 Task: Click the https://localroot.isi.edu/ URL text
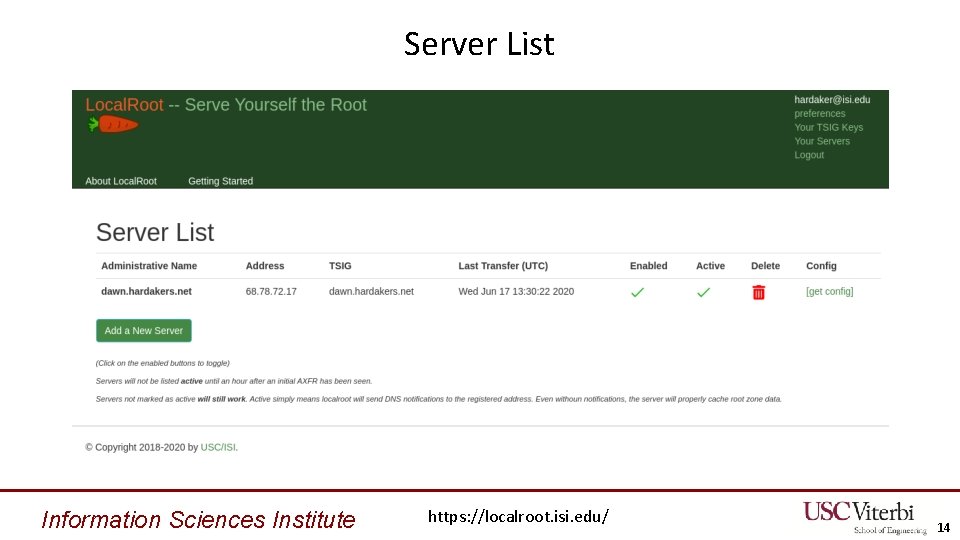(518, 517)
